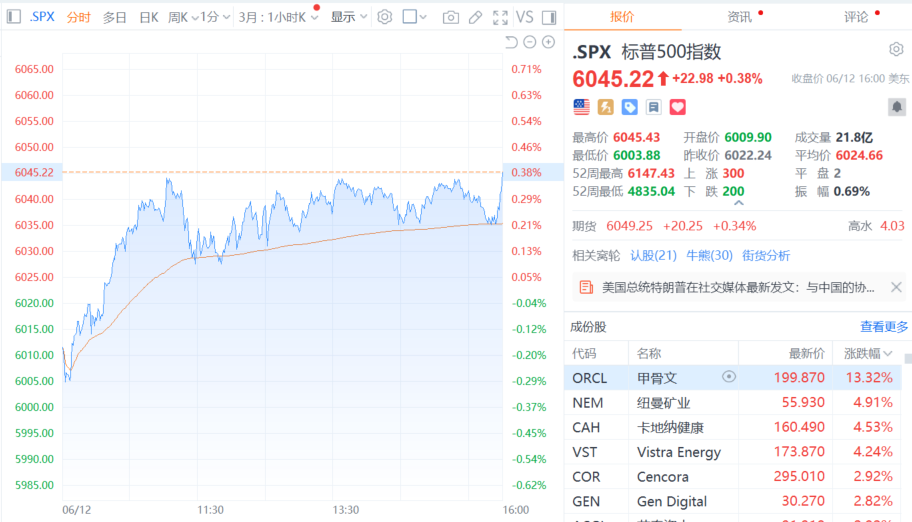Open the 牛熊(30) link

pos(709,255)
